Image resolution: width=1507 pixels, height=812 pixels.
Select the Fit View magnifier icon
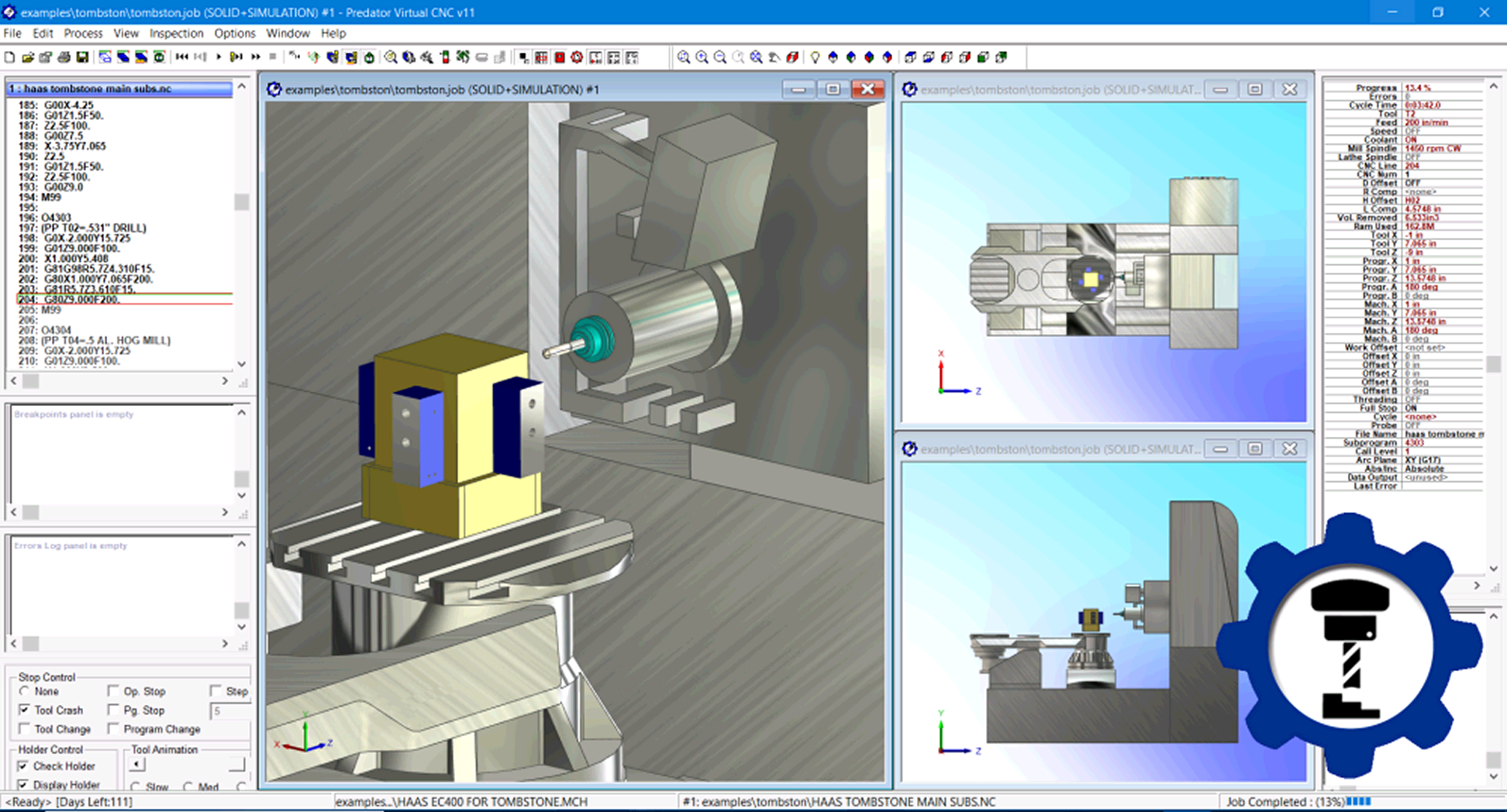(x=757, y=57)
